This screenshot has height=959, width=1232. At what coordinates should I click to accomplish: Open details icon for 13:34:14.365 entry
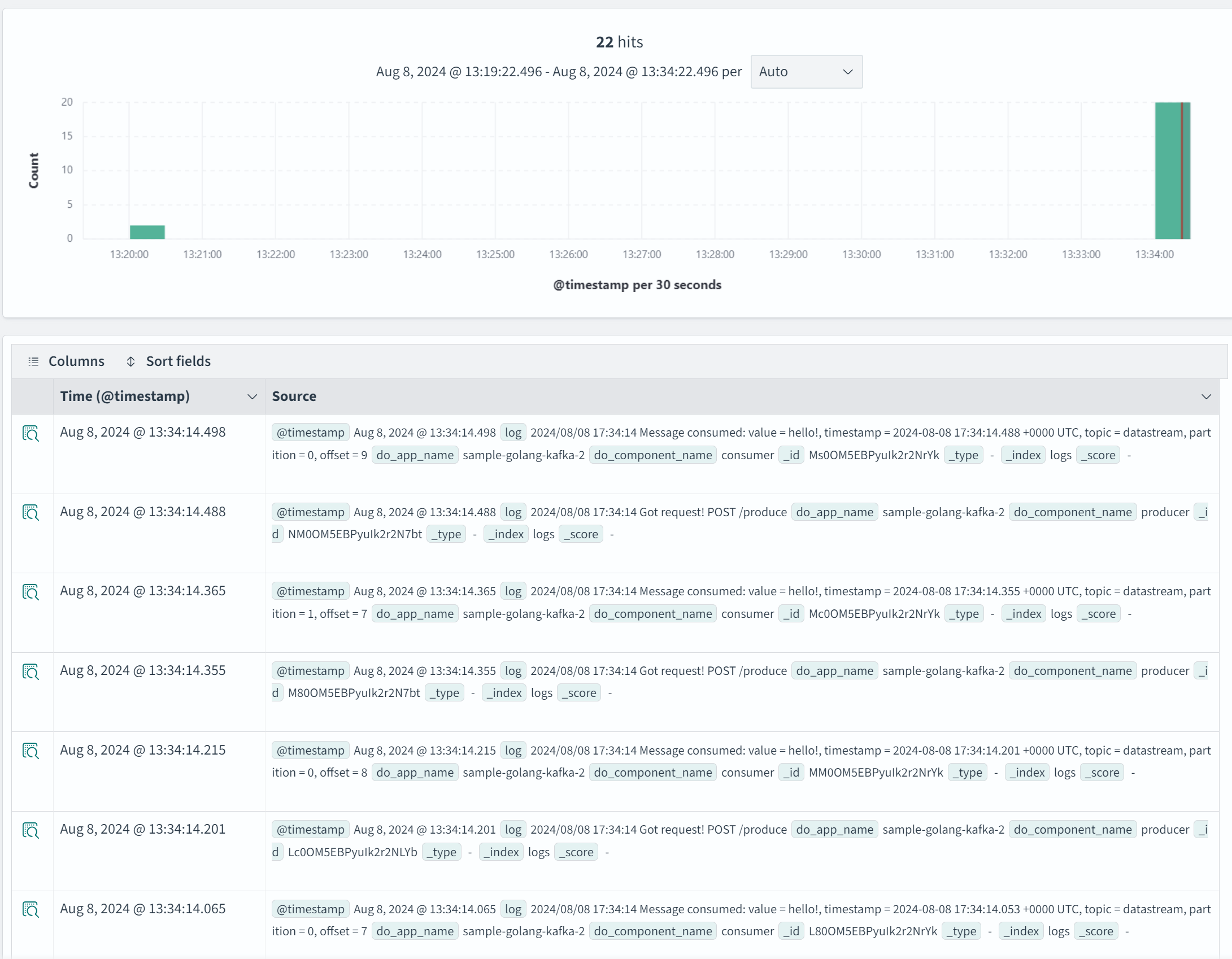pyautogui.click(x=31, y=592)
